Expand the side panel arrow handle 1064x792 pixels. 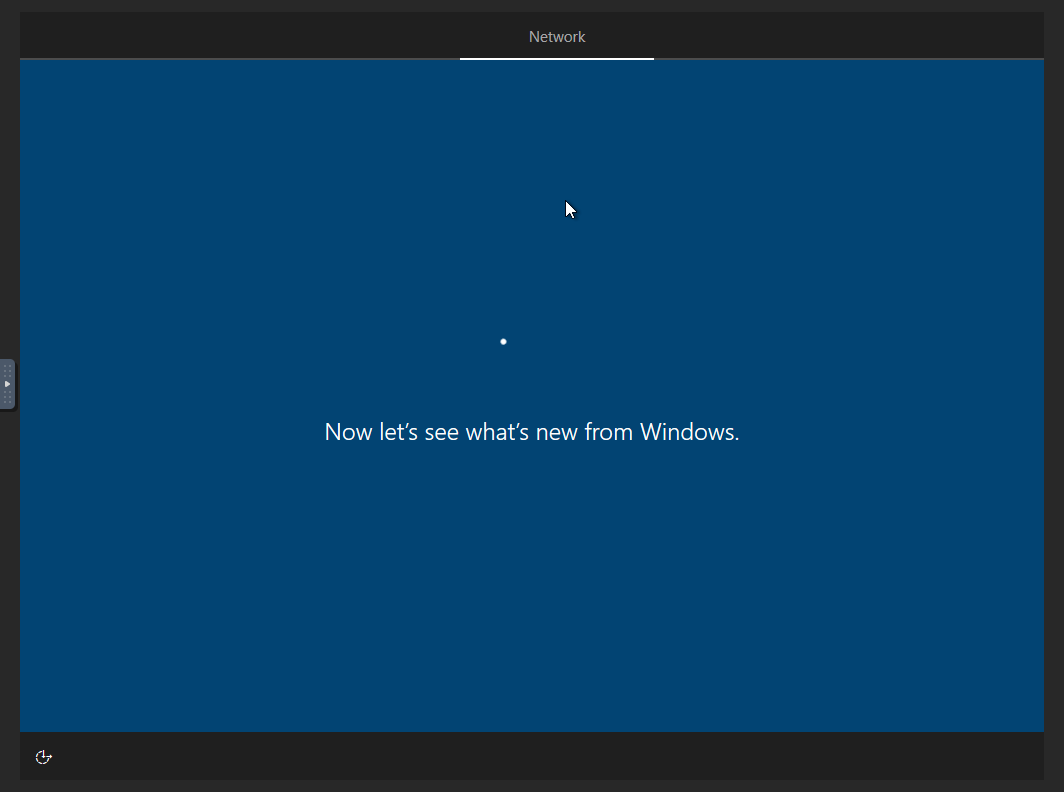(x=7, y=384)
